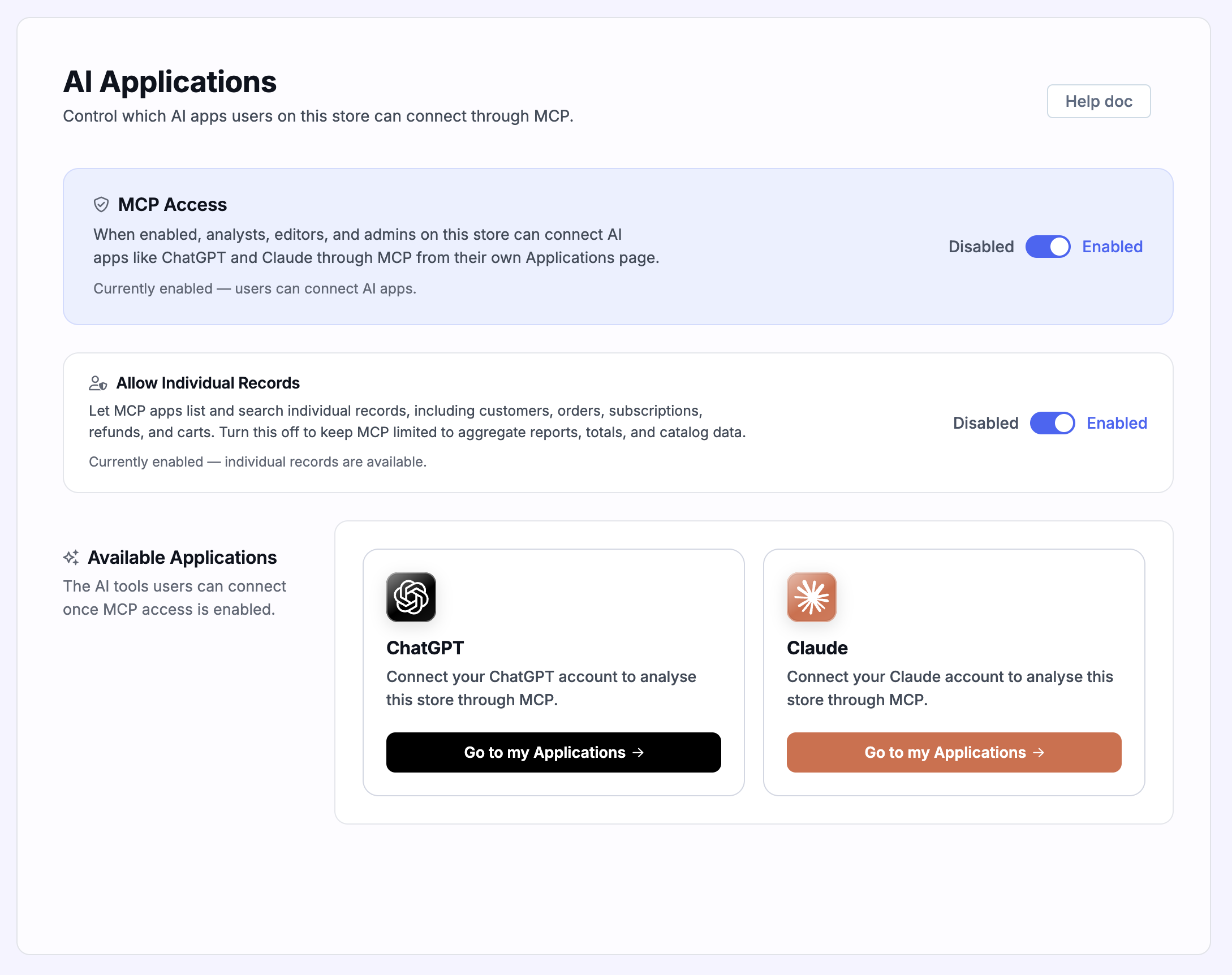Click the MCP Access heading
1232x975 pixels.
pos(173,204)
